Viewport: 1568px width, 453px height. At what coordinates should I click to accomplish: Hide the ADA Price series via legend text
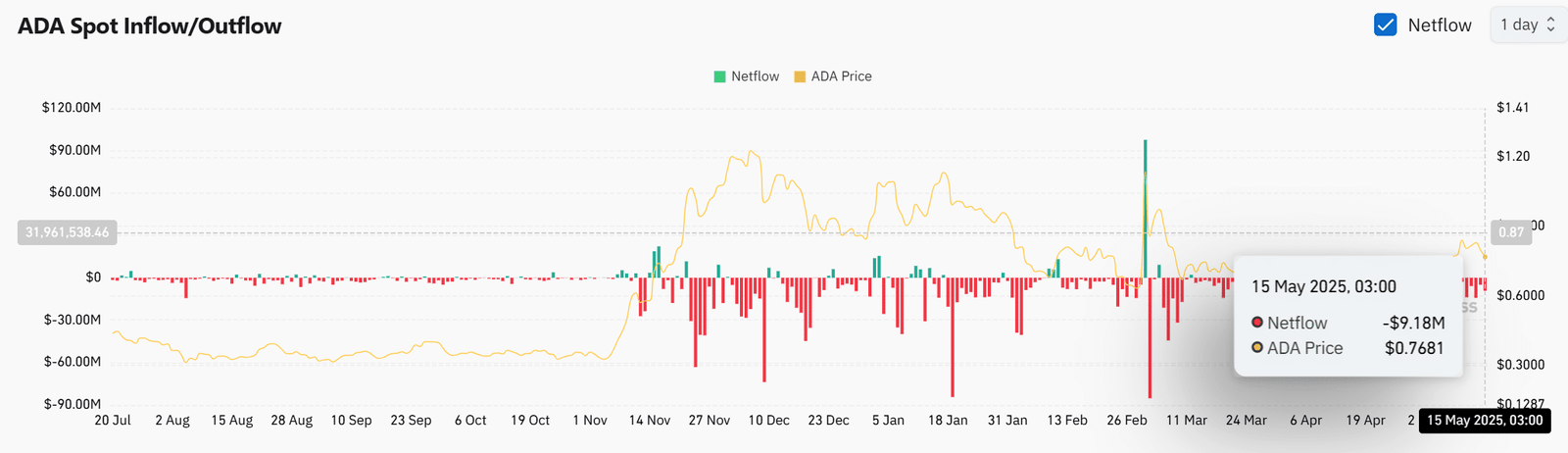[841, 76]
